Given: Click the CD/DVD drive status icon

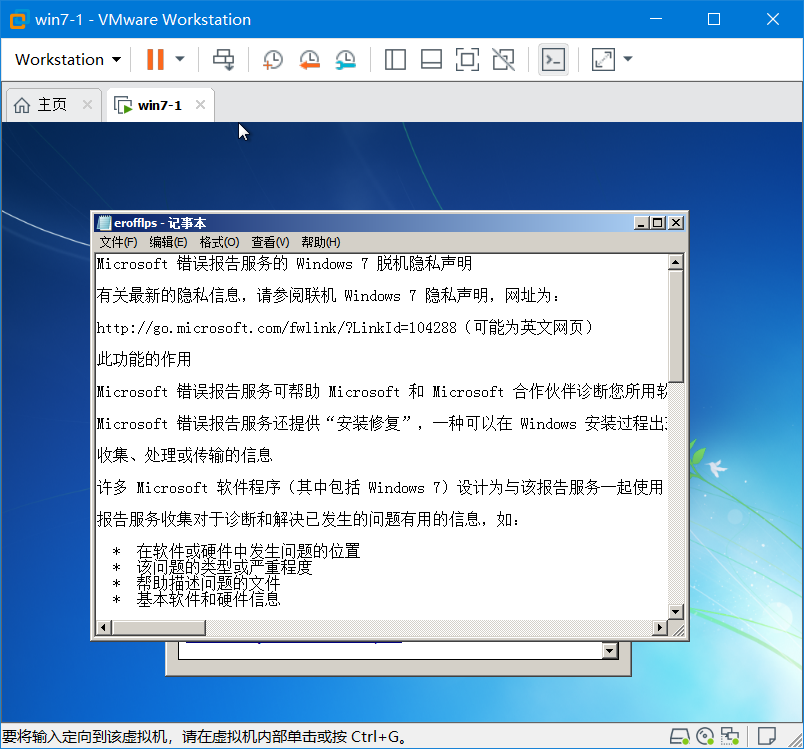Looking at the screenshot, I should pyautogui.click(x=705, y=737).
